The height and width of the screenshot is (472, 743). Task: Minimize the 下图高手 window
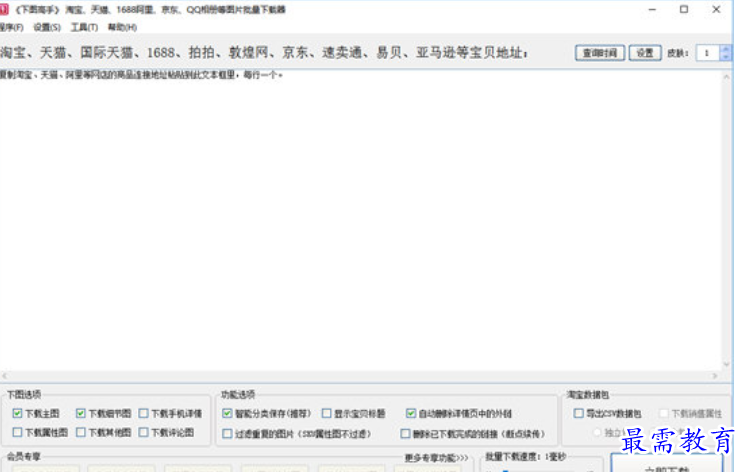pyautogui.click(x=652, y=9)
